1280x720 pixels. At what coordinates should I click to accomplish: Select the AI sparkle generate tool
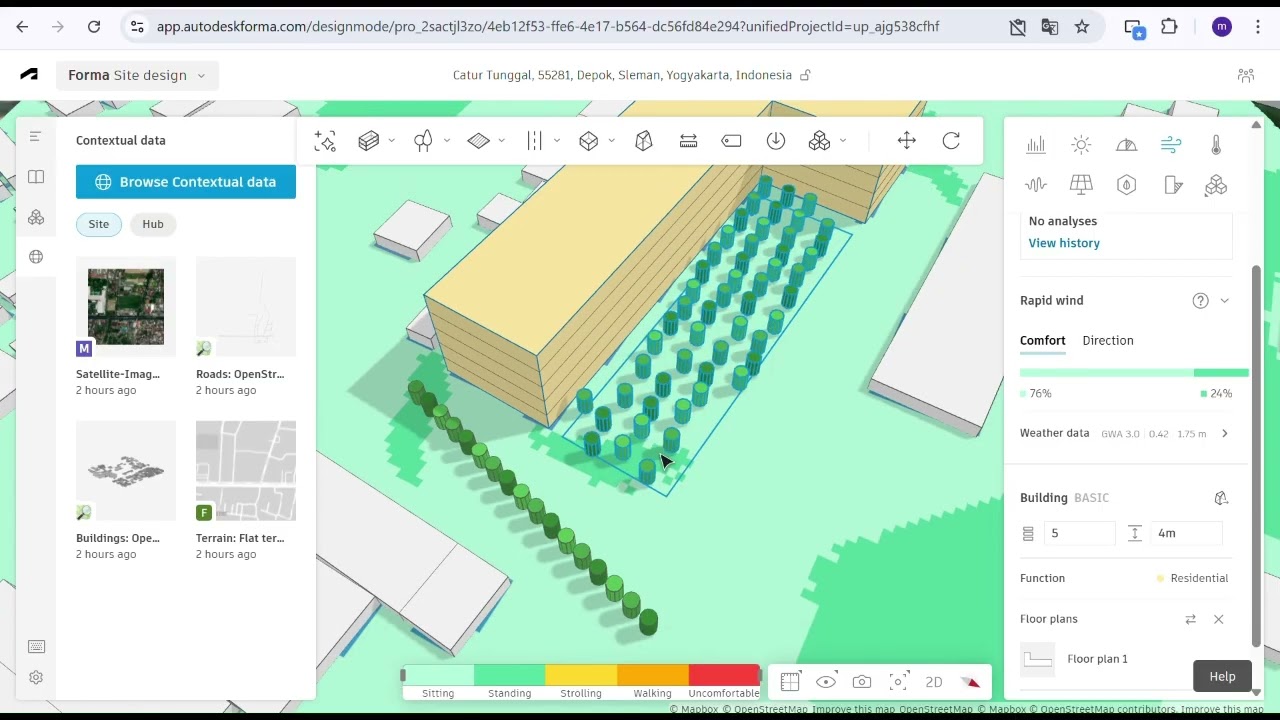325,141
